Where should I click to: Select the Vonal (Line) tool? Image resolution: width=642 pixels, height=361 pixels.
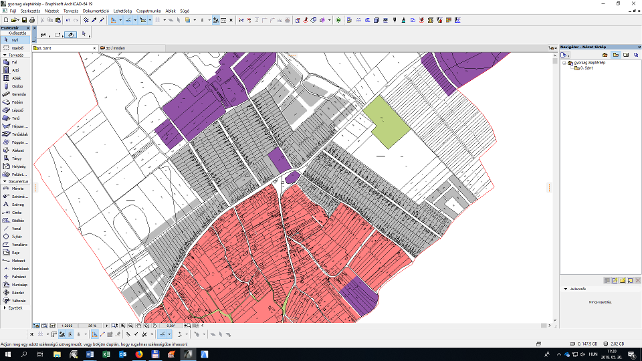15,229
